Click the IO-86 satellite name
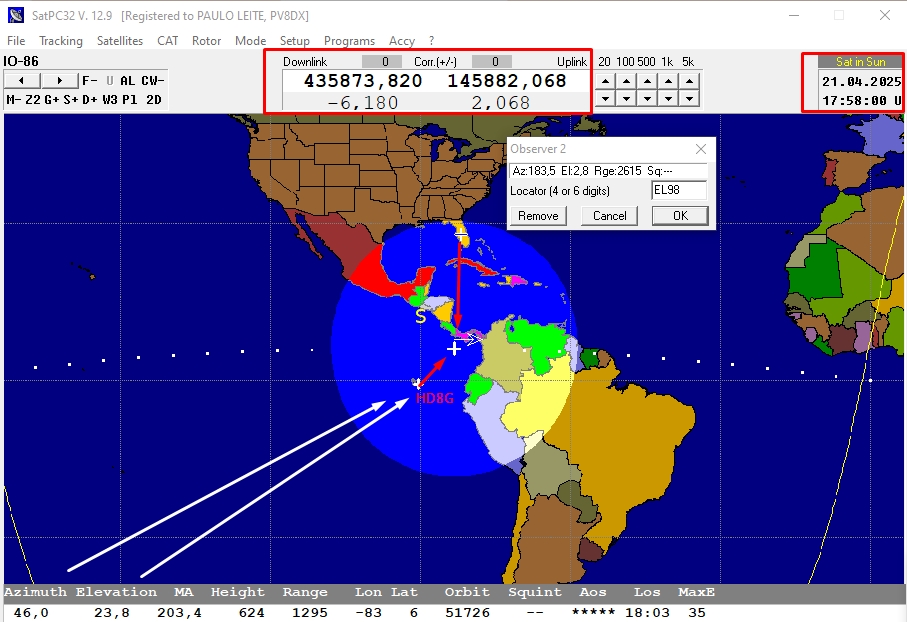The image size is (907, 622). click(21, 61)
